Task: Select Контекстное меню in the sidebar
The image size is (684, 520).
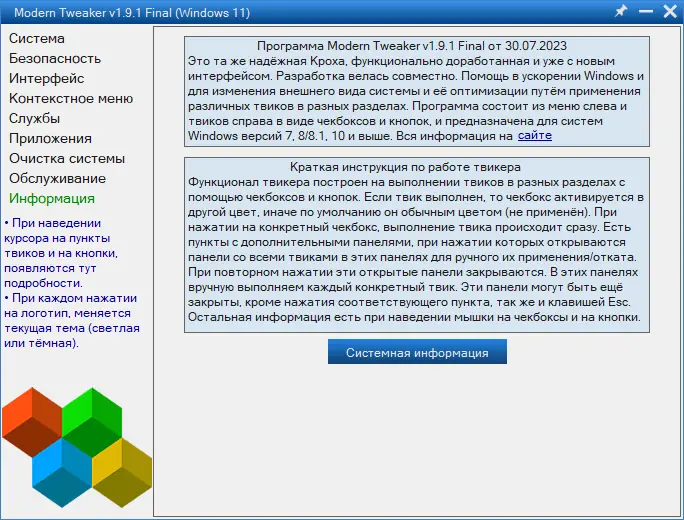Action: pyautogui.click(x=71, y=99)
